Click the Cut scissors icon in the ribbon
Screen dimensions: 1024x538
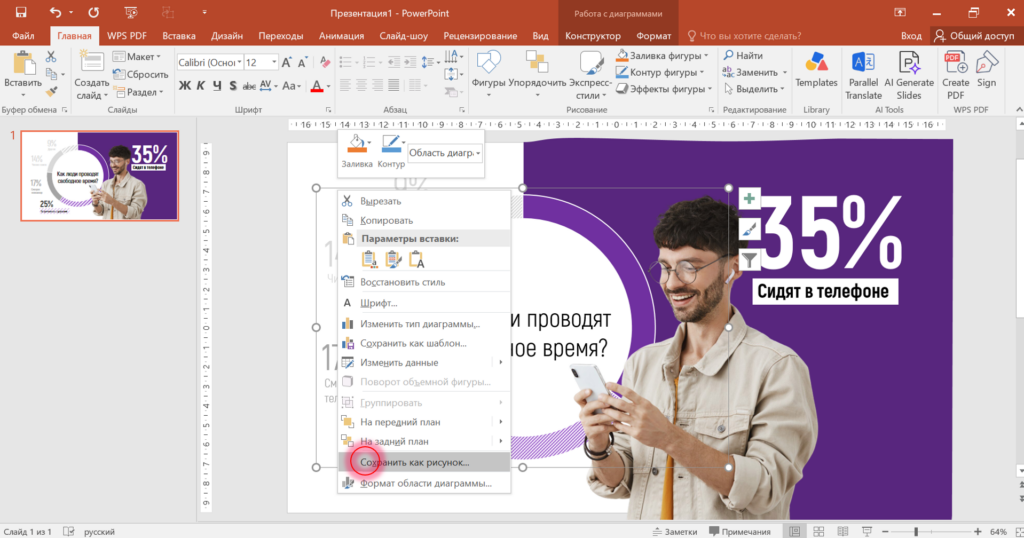pos(51,57)
